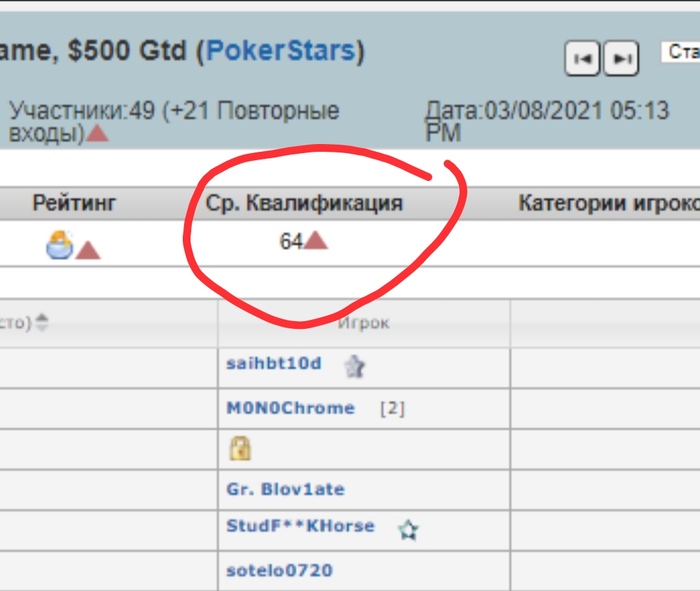700x591 pixels.
Task: Click the Ср. Квалификация column header
Action: [x=304, y=203]
